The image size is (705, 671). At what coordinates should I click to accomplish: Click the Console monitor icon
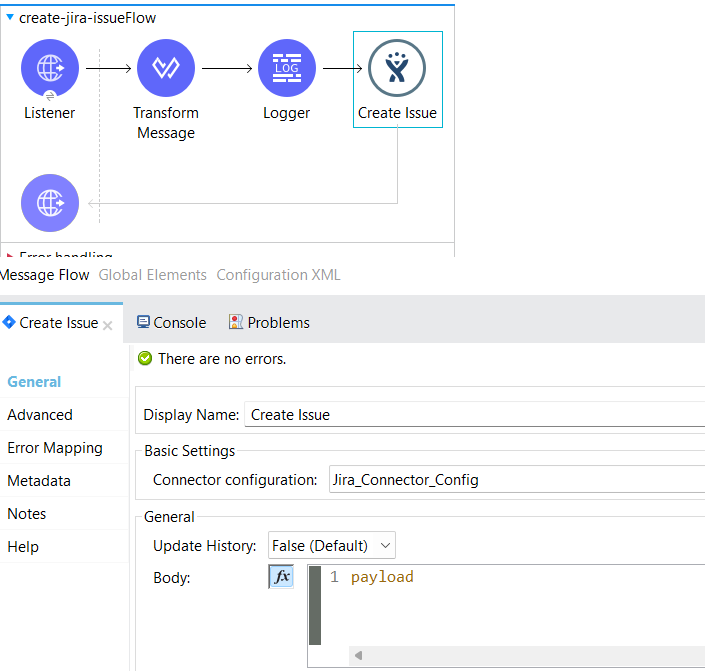pos(143,322)
